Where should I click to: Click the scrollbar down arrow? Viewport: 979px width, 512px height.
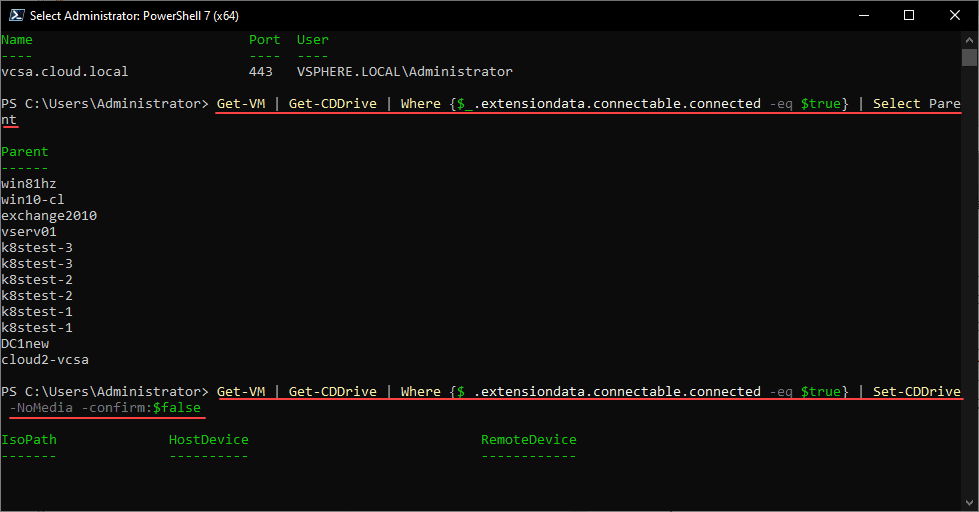pyautogui.click(x=969, y=503)
